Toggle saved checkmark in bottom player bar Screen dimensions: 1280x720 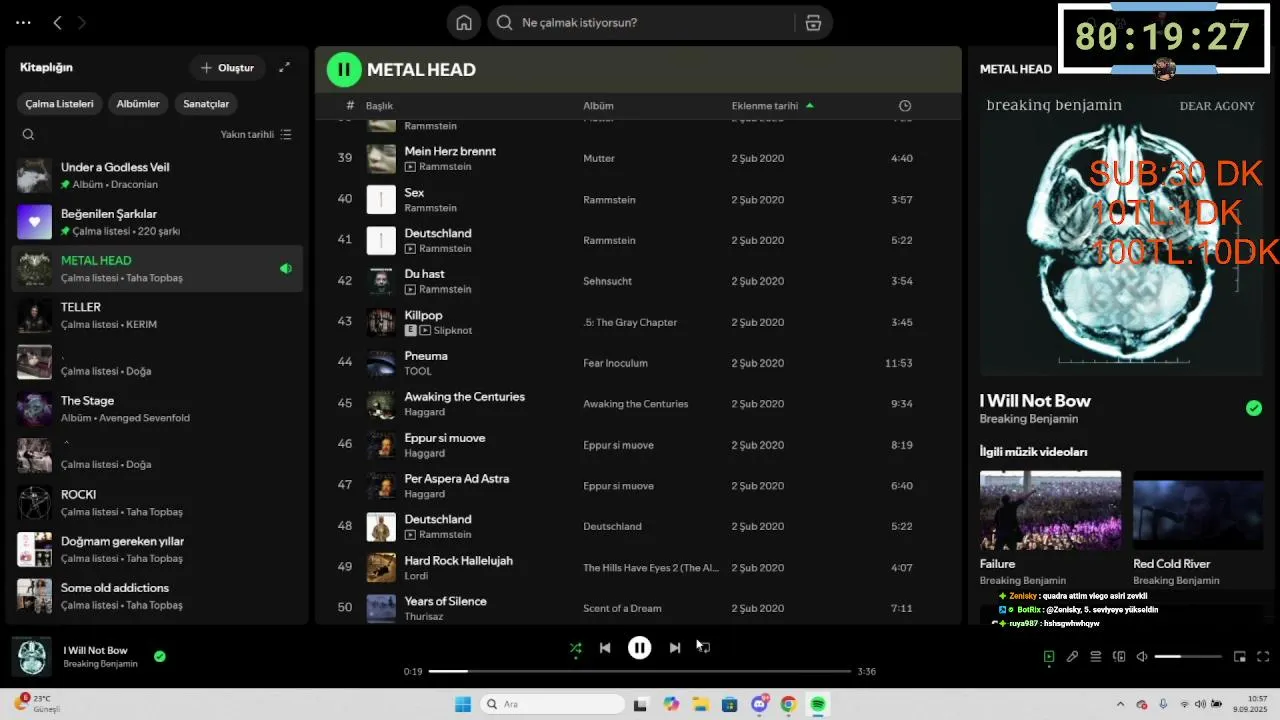pyautogui.click(x=160, y=657)
